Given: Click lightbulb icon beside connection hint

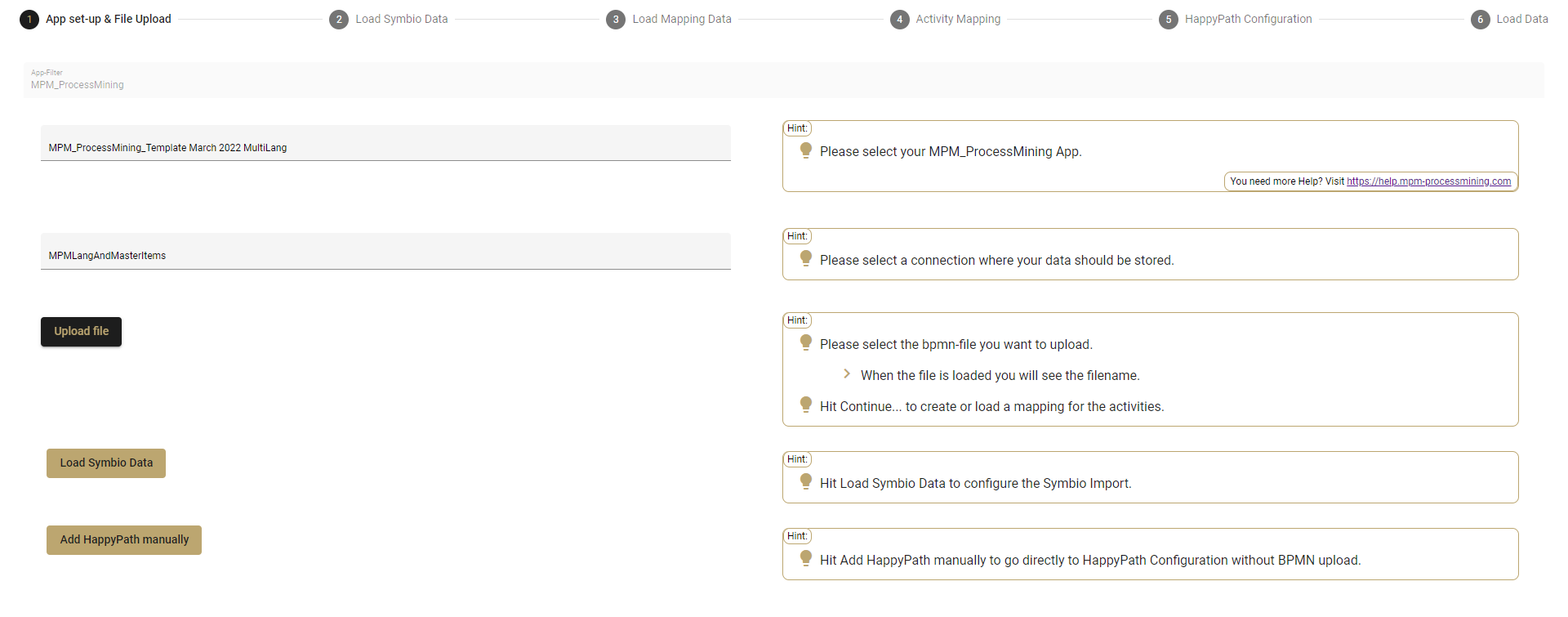Looking at the screenshot, I should 806,258.
